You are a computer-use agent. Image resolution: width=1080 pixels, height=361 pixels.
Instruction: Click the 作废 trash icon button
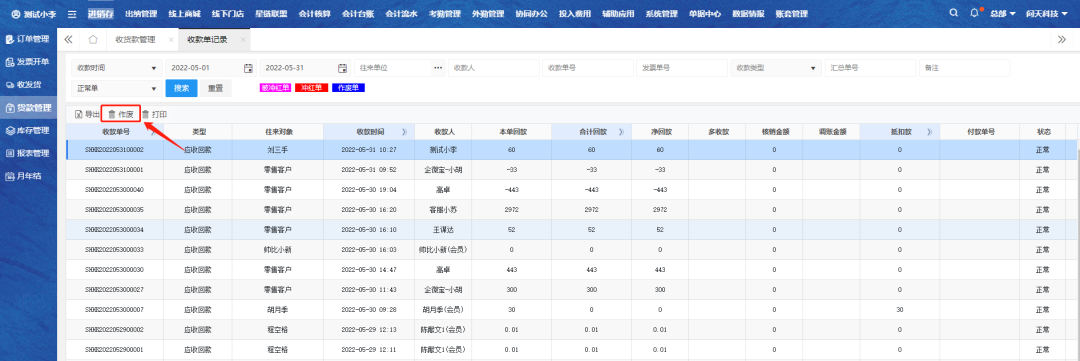(x=121, y=114)
